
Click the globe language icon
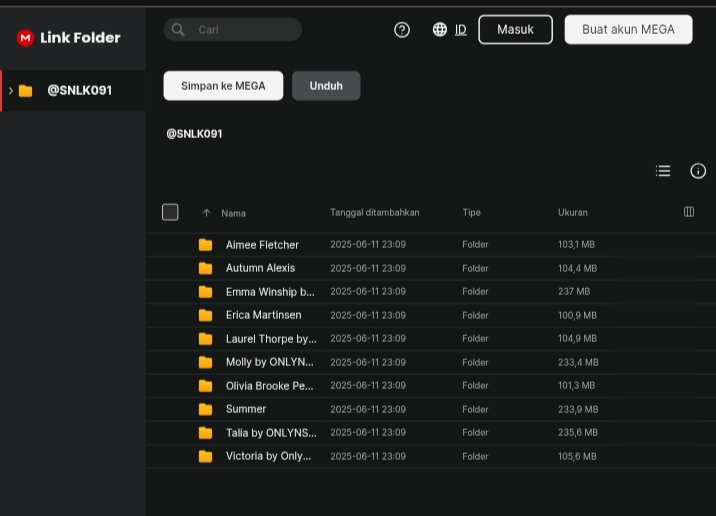click(439, 30)
